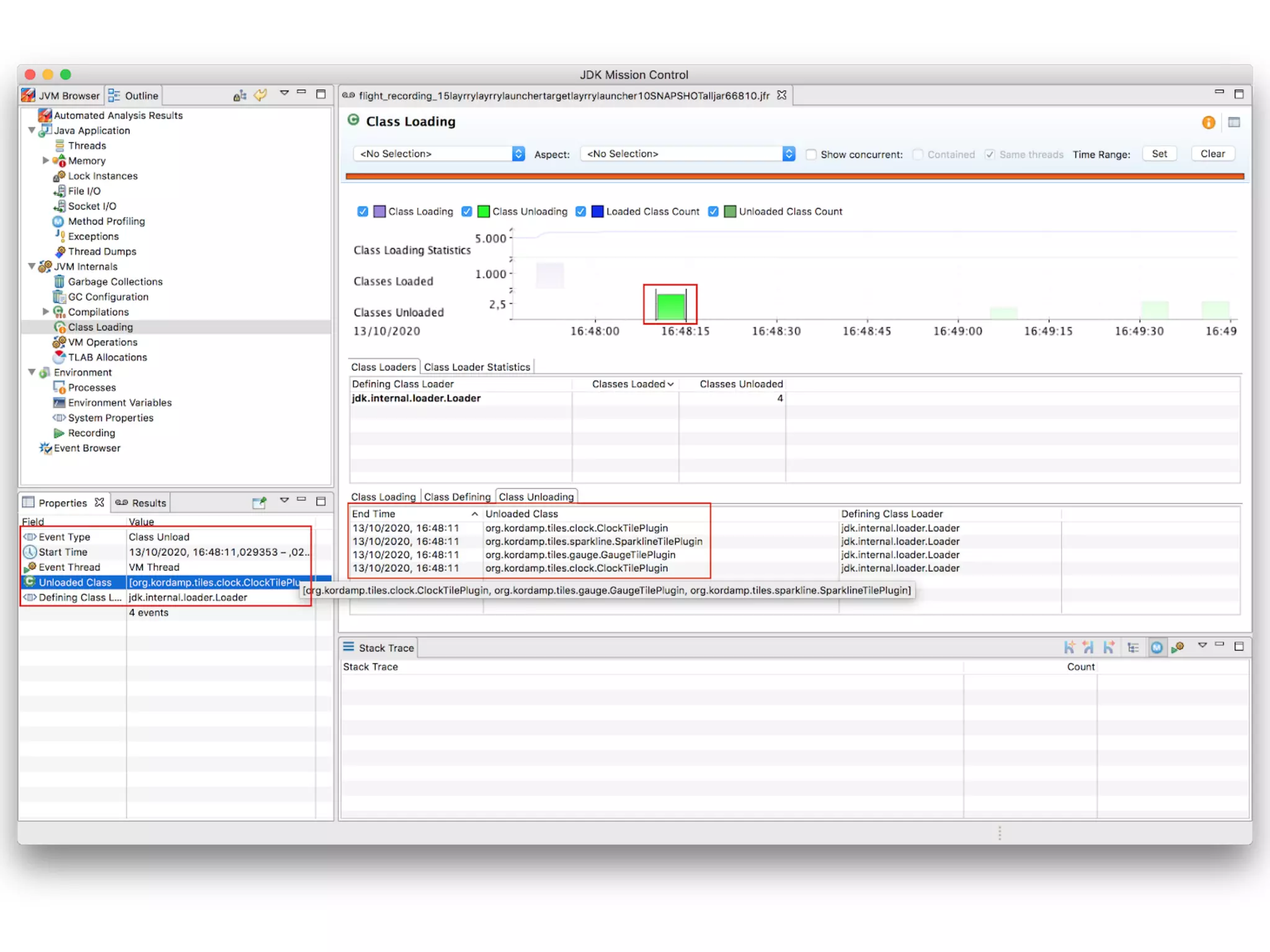Screen dimensions: 1270x952
Task: Open Garbage Collections page icon
Action: tap(59, 282)
